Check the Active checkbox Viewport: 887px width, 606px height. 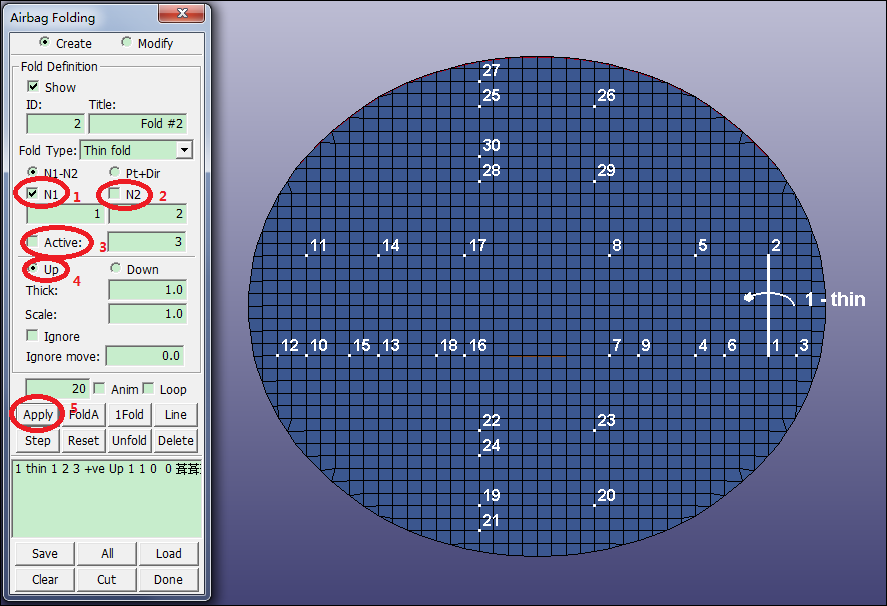(x=33, y=242)
